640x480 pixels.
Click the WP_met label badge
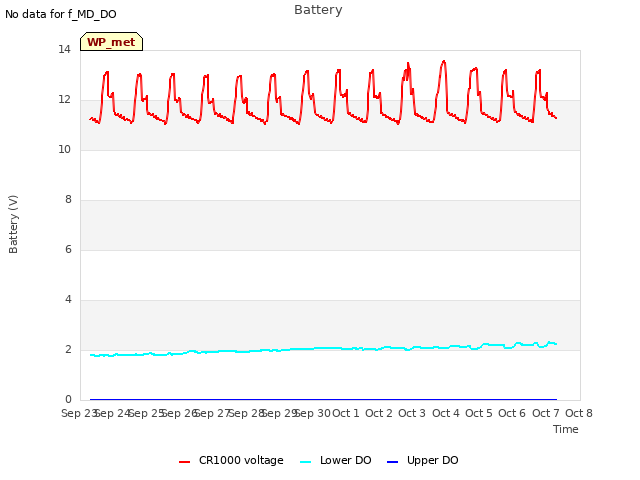(111, 42)
